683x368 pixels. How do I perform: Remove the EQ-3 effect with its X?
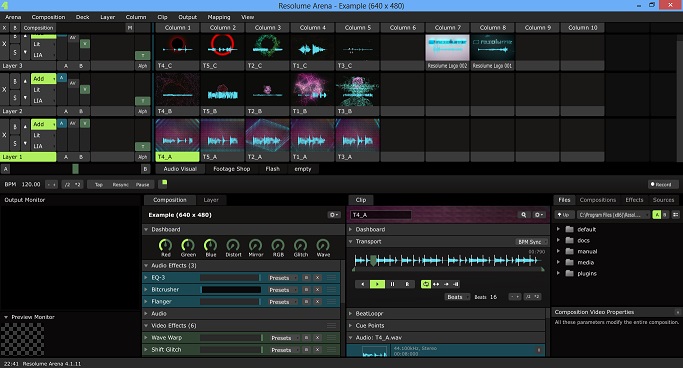(318, 278)
